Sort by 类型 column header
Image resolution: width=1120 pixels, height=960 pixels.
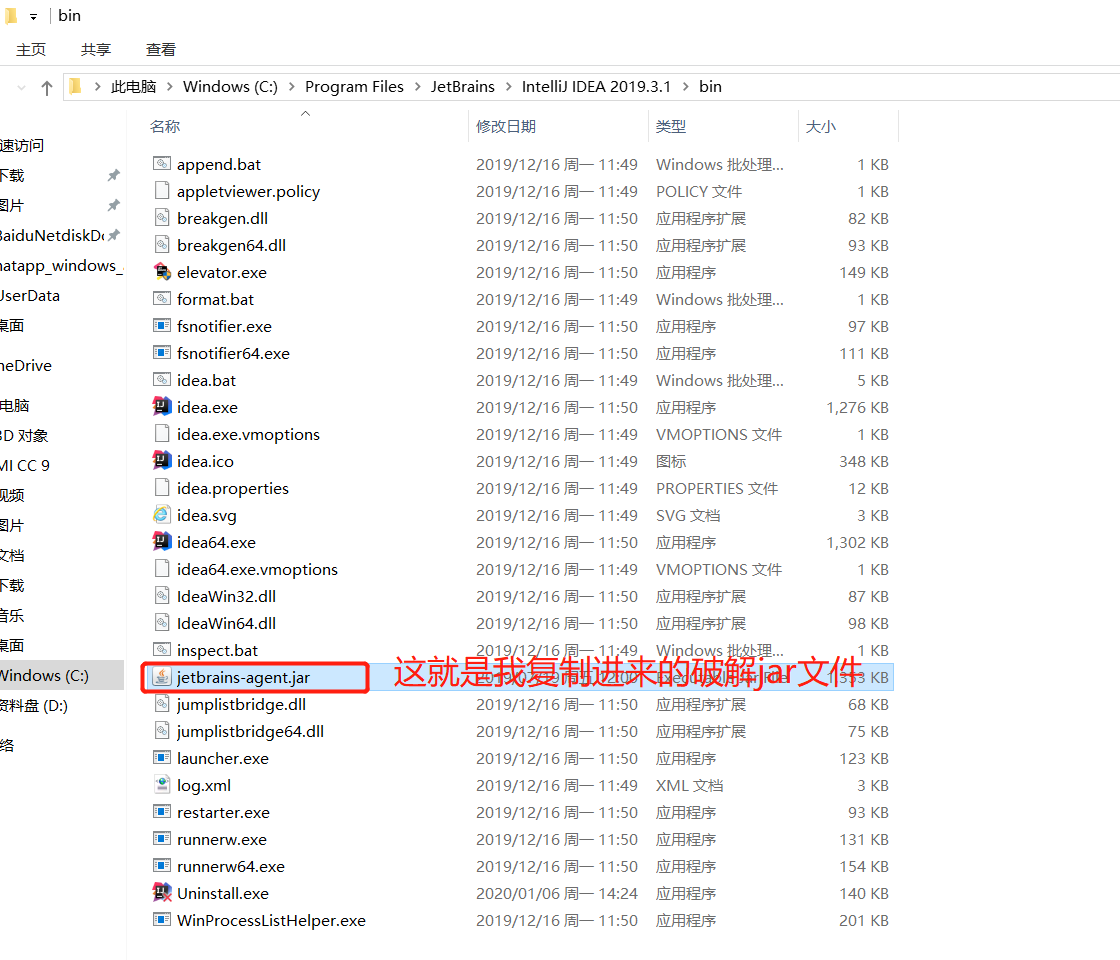(x=671, y=126)
